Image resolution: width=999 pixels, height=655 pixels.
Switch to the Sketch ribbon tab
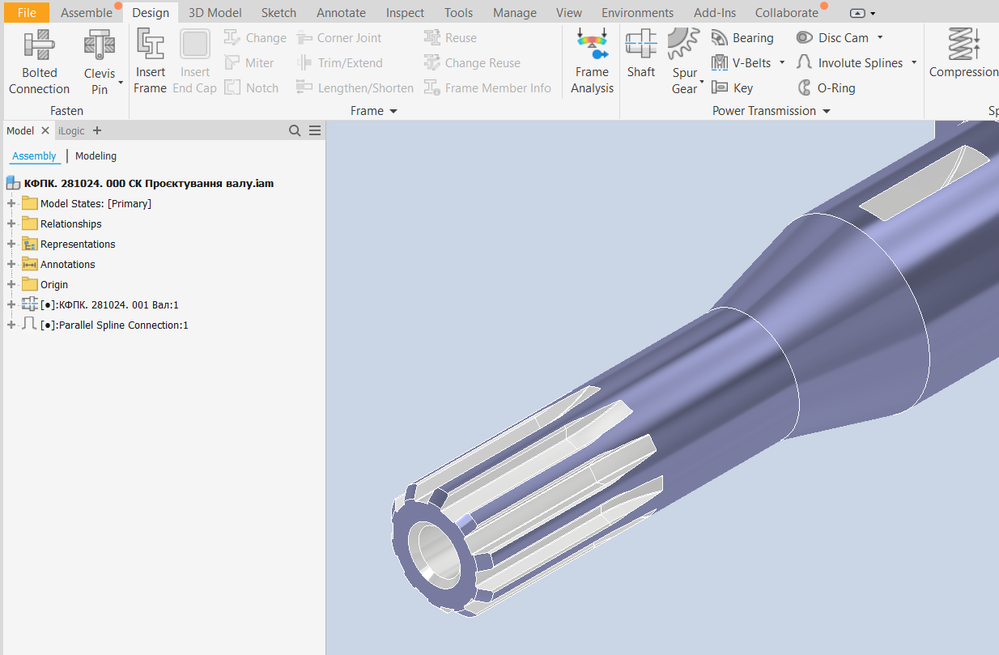click(x=278, y=13)
